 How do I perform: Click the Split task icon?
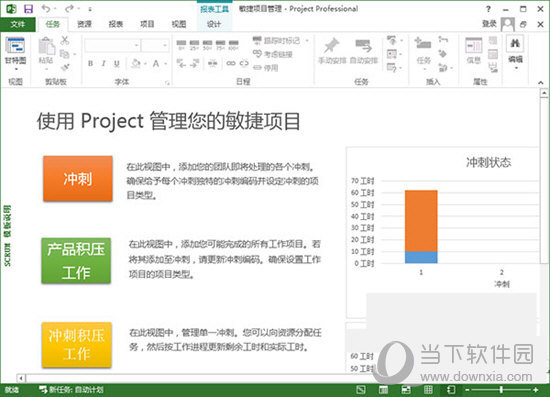tap(213, 63)
